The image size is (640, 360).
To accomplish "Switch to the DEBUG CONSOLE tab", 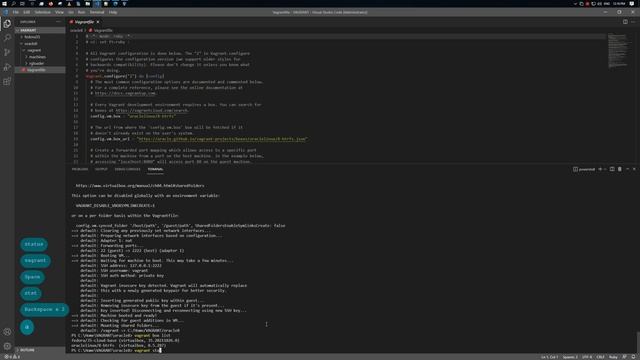I will [127, 169].
